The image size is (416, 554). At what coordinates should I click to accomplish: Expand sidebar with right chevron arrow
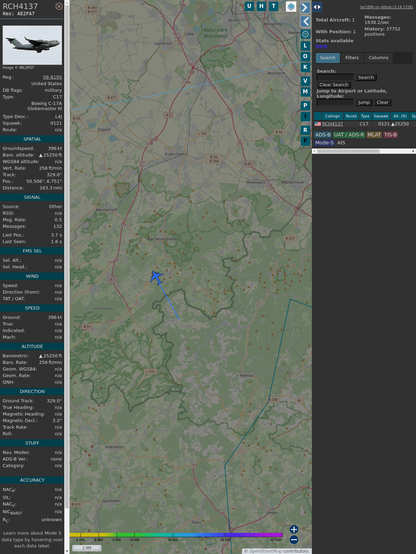click(x=305, y=8)
